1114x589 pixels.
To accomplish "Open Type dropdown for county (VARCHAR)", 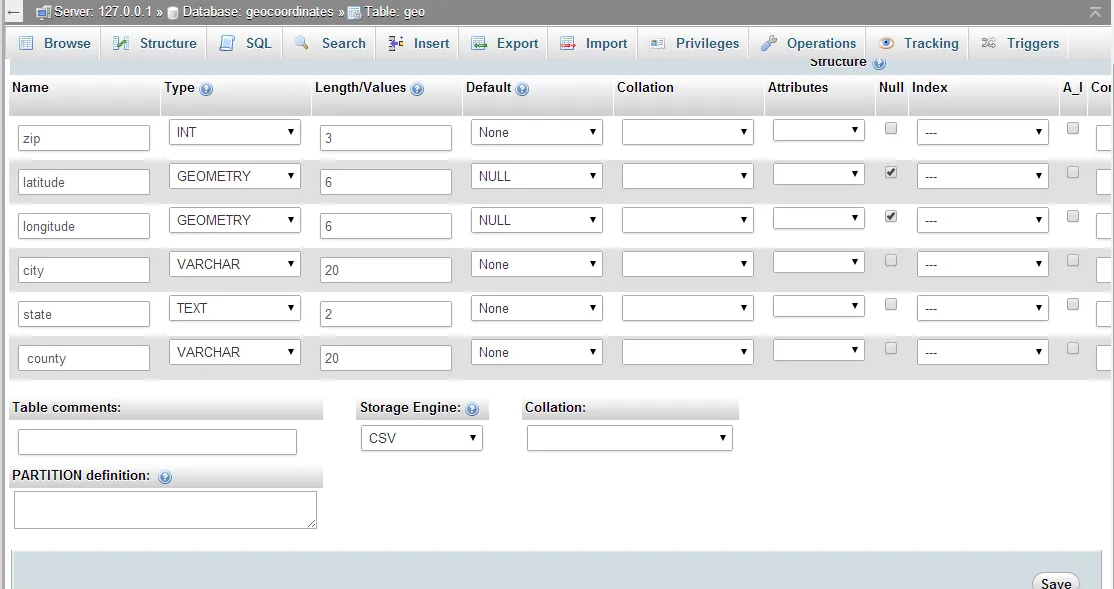I will tap(234, 352).
